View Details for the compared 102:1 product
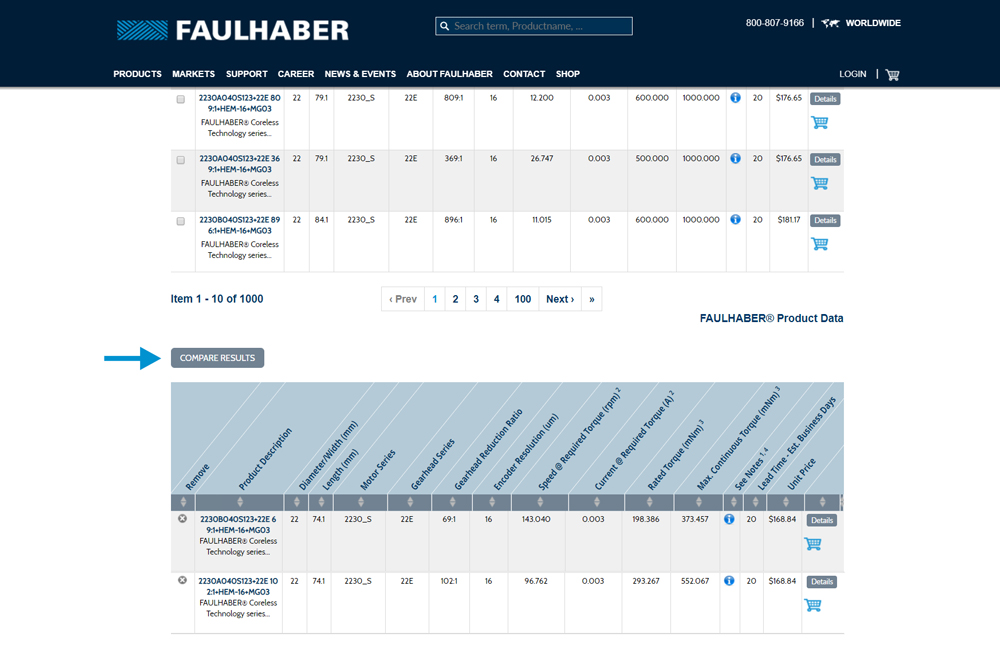 pos(822,582)
